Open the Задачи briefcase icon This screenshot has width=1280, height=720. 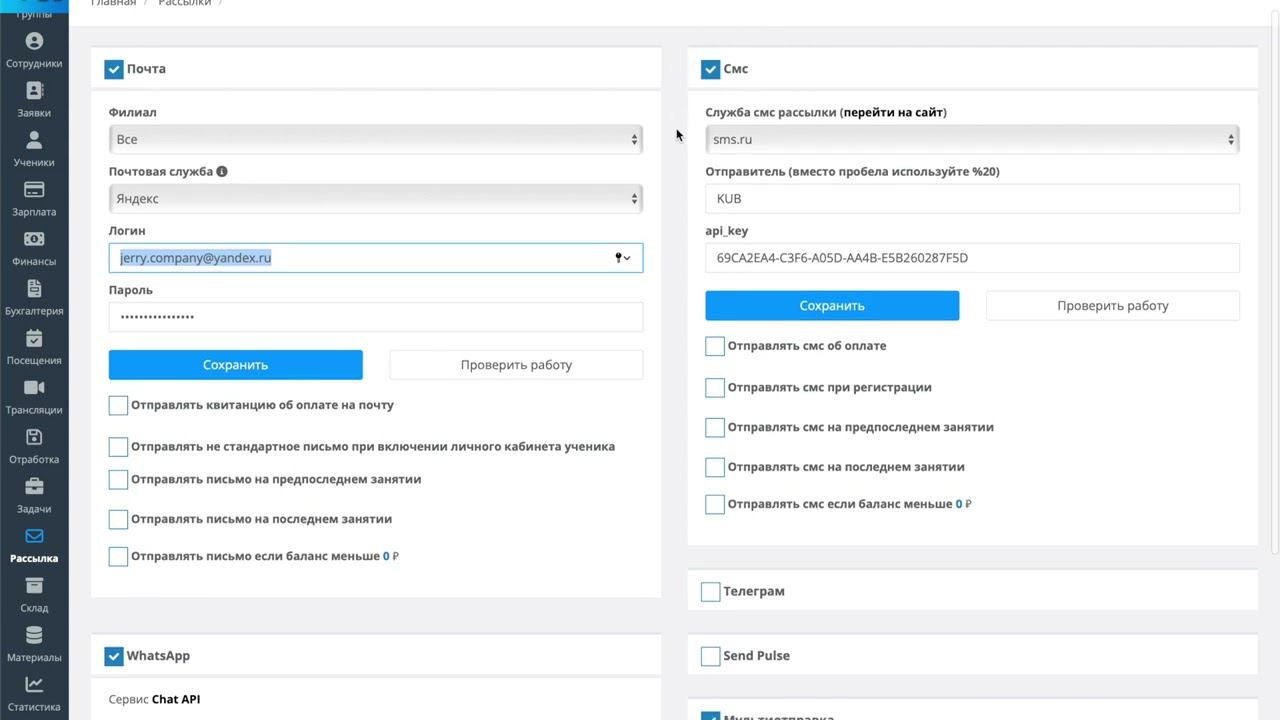(x=34, y=487)
